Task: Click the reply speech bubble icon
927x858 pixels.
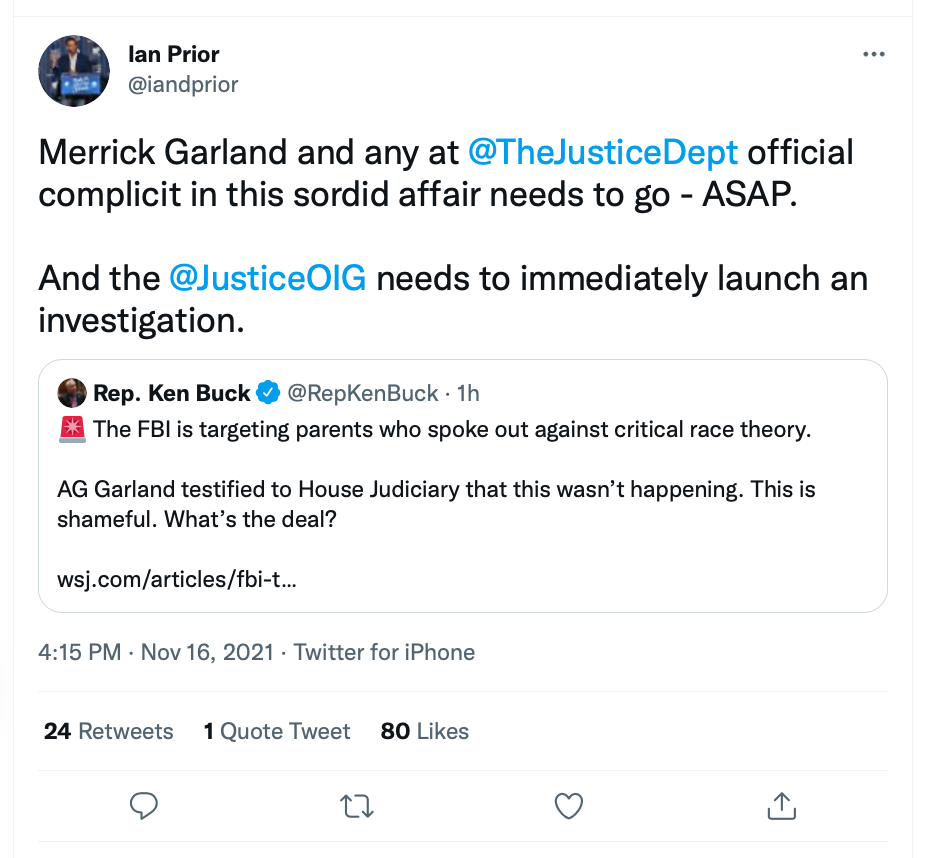Action: (x=144, y=805)
